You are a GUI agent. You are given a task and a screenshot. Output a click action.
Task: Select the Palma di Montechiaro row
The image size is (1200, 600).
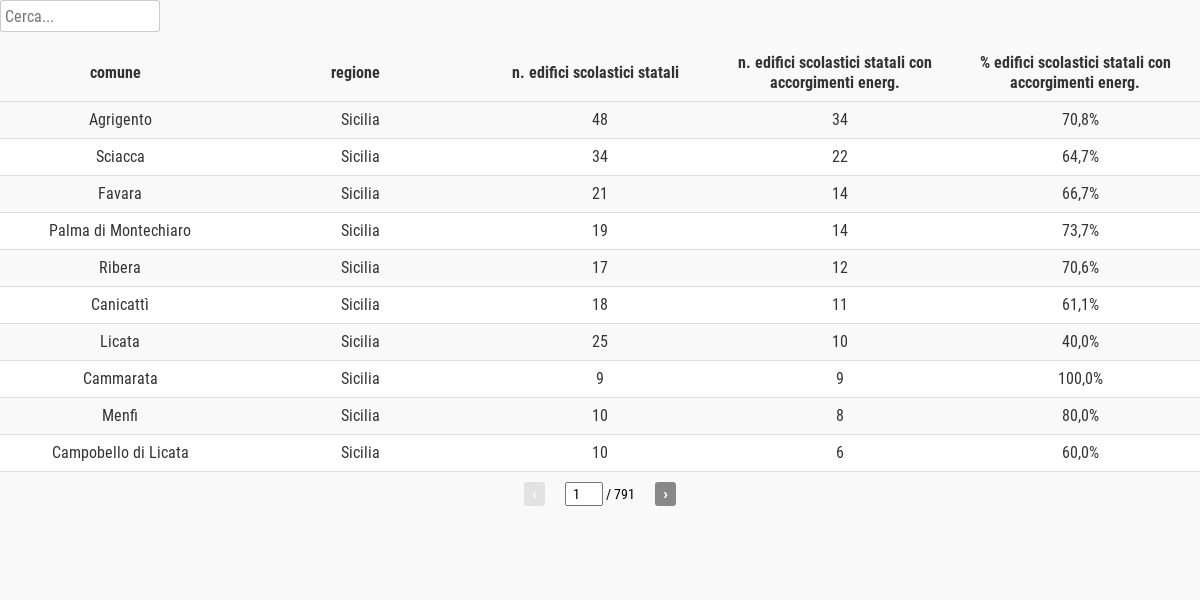tap(600, 231)
